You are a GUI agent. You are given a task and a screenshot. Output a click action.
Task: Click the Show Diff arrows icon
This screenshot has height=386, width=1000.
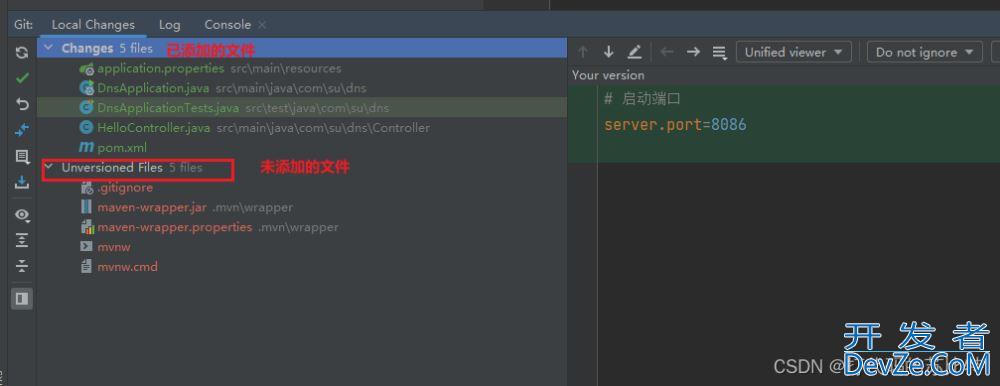tap(22, 130)
